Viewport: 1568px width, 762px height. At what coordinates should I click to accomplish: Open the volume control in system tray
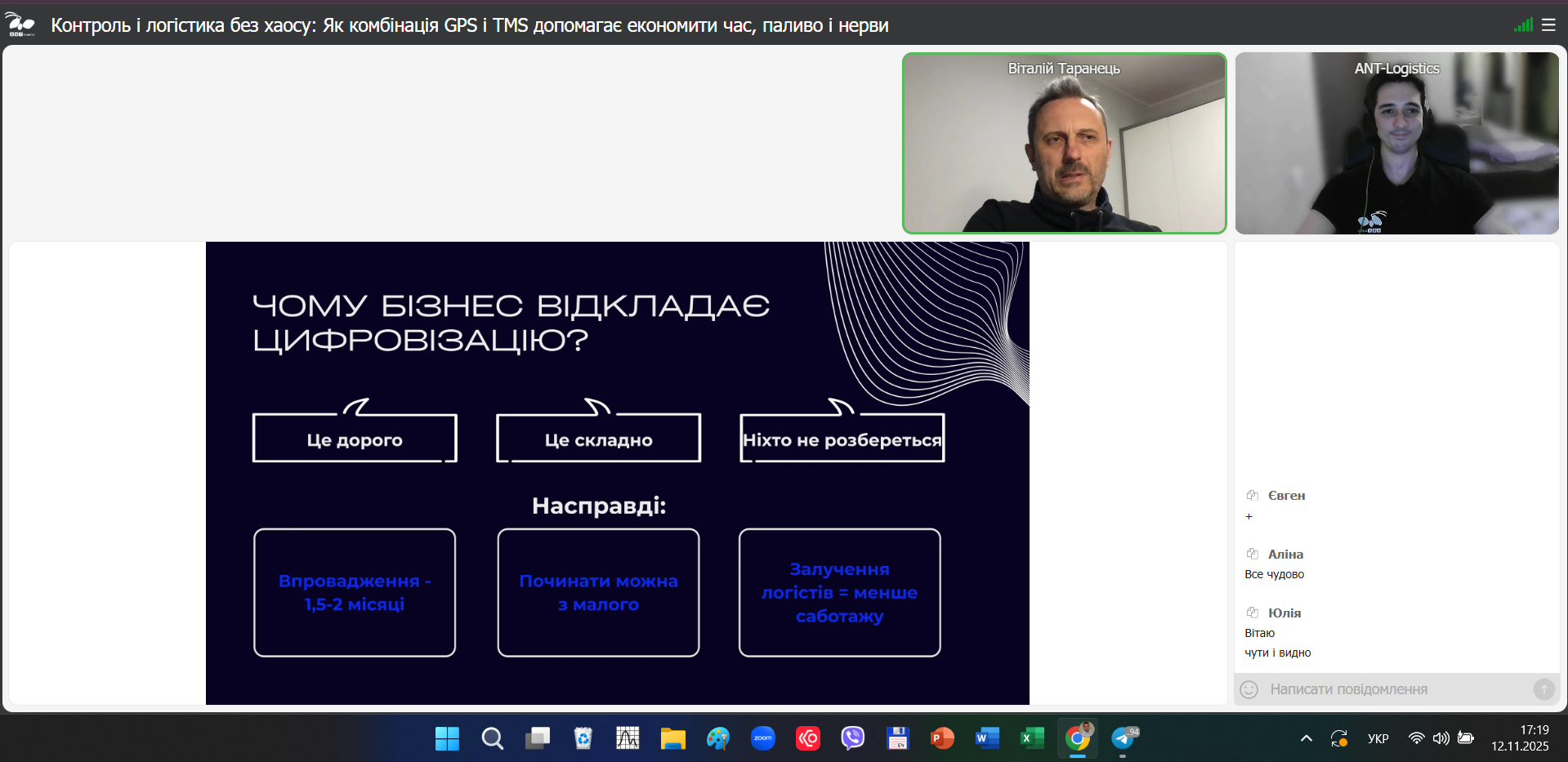[1441, 738]
